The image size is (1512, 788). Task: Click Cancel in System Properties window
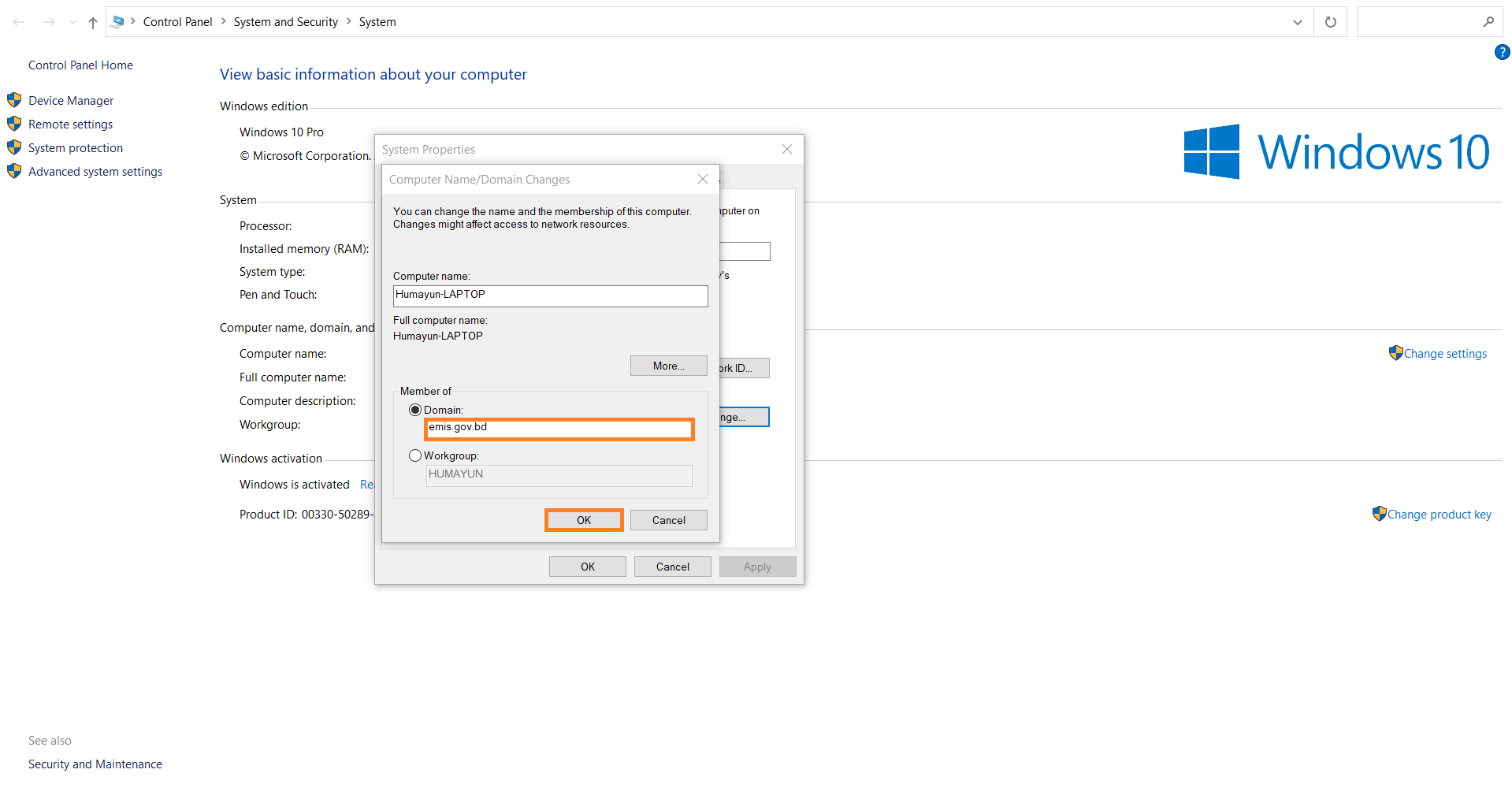673,567
